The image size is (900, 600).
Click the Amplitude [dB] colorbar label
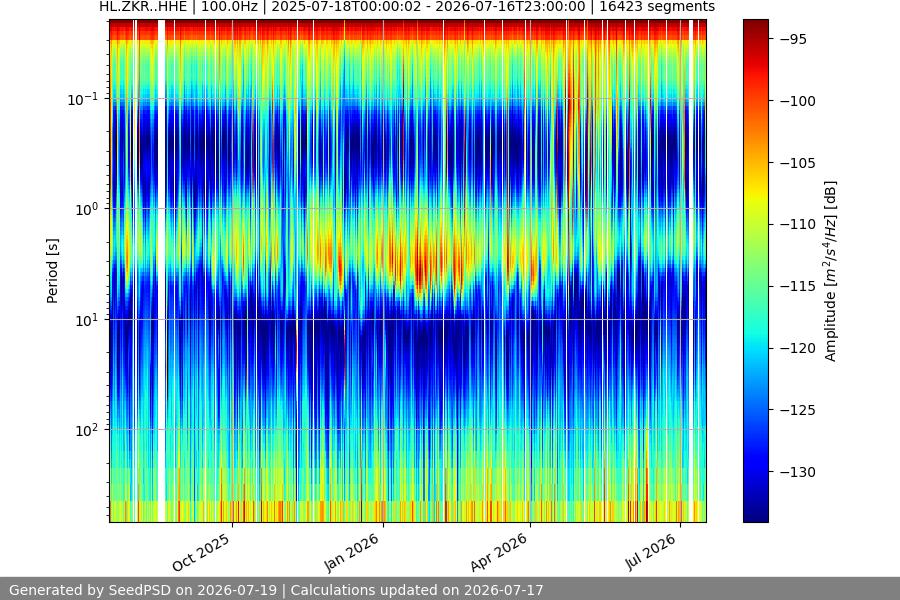[x=830, y=271]
